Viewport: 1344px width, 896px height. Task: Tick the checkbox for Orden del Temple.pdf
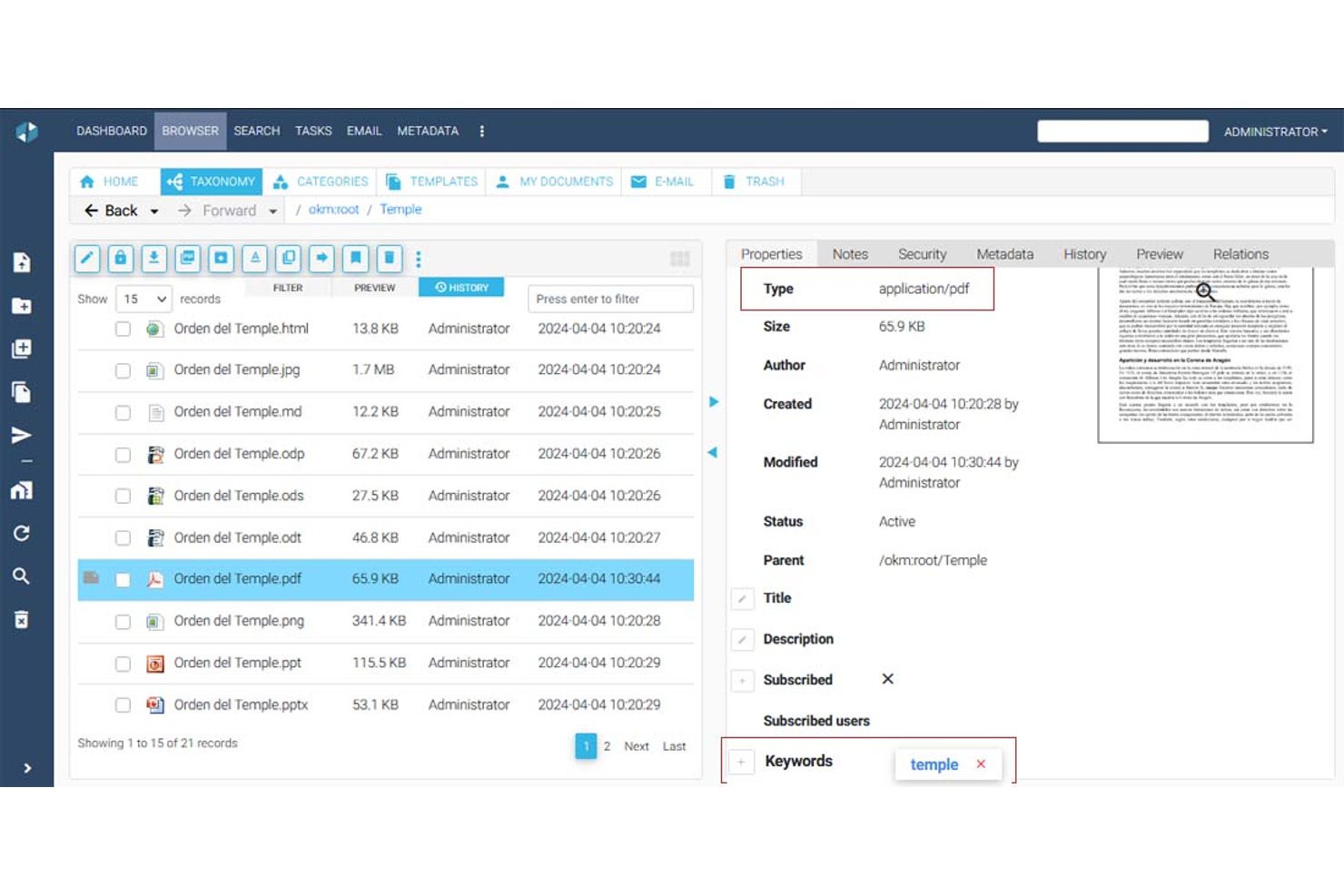[x=123, y=579]
